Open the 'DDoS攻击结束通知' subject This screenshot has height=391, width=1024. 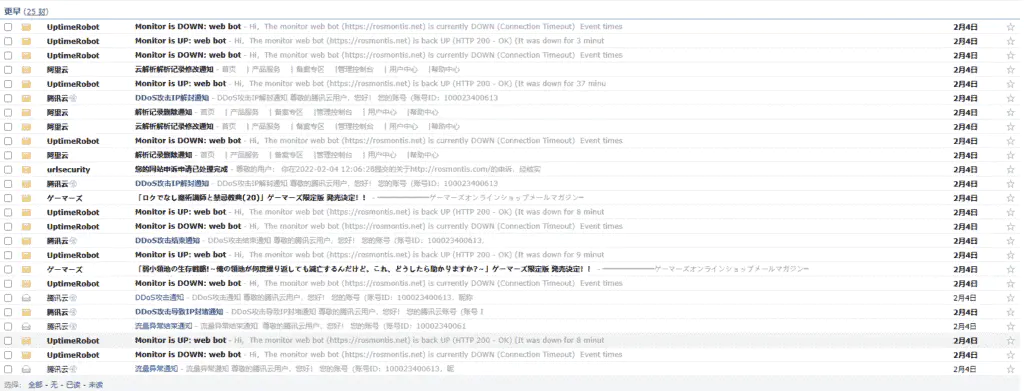(168, 241)
